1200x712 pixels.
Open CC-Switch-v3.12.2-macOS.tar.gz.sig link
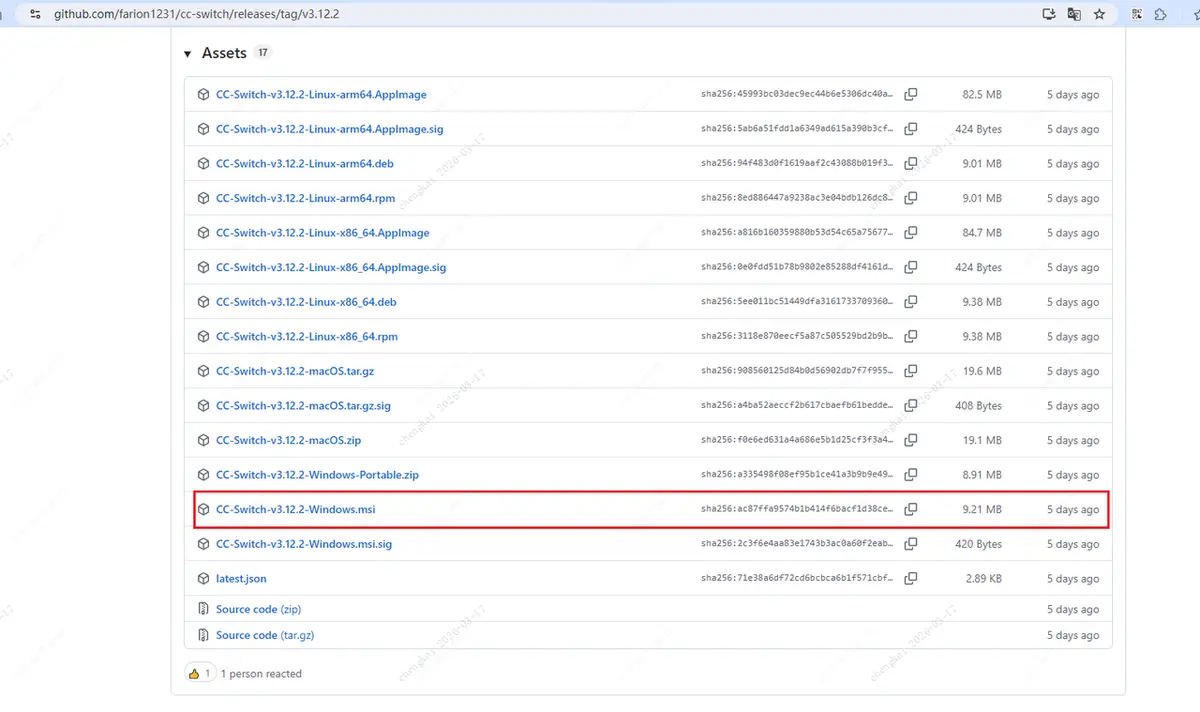coord(303,406)
